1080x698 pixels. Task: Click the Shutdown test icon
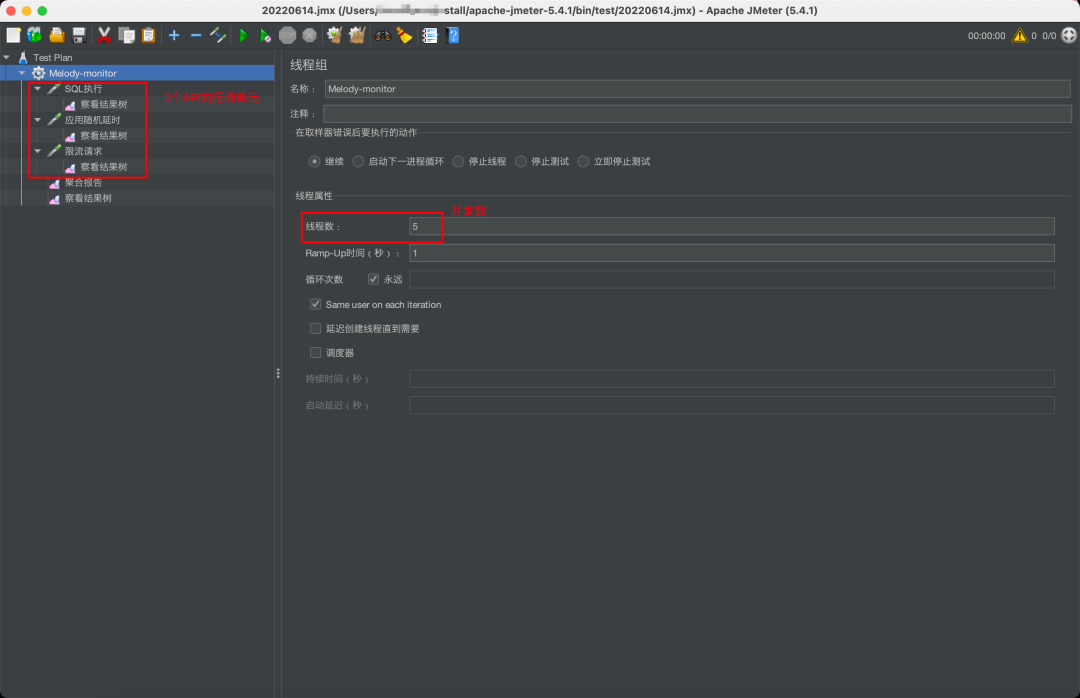coord(309,35)
